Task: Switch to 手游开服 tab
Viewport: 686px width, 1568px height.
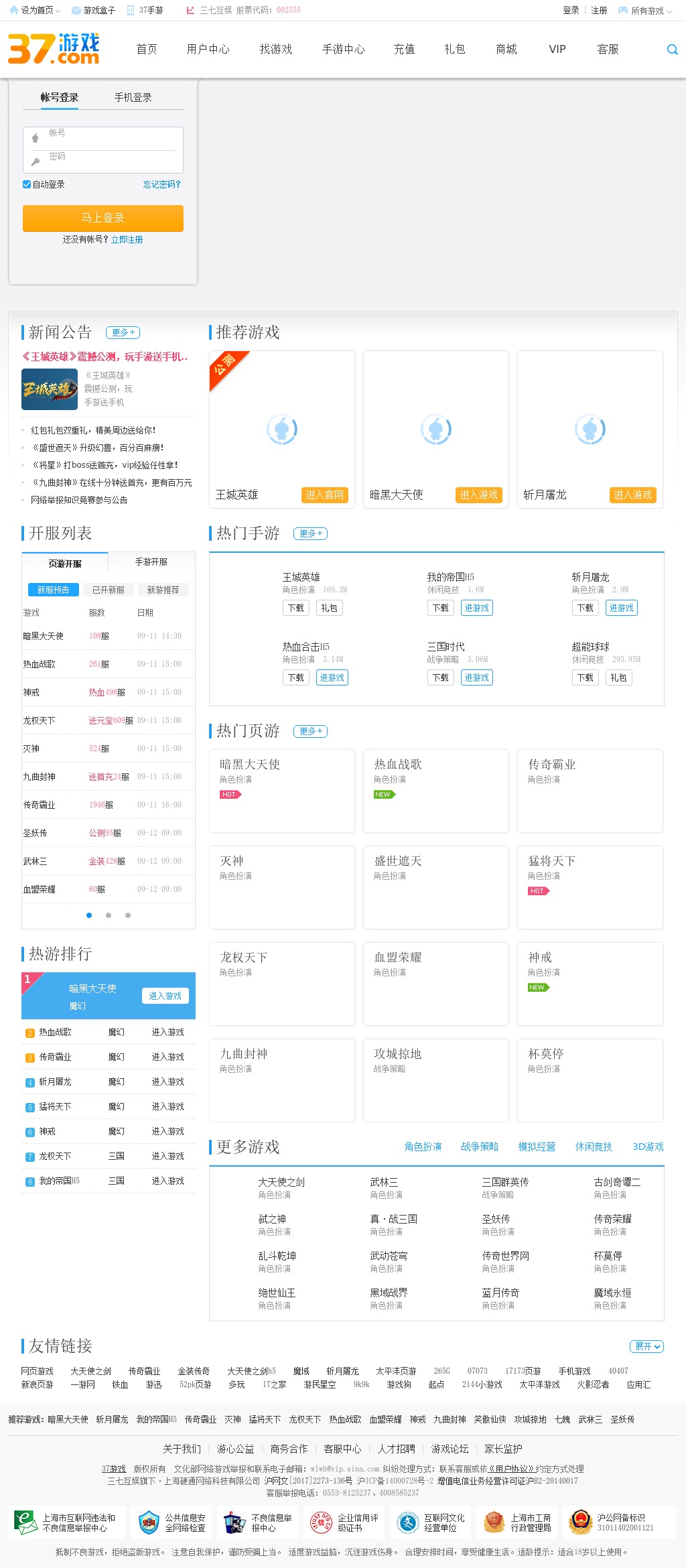Action: point(151,562)
